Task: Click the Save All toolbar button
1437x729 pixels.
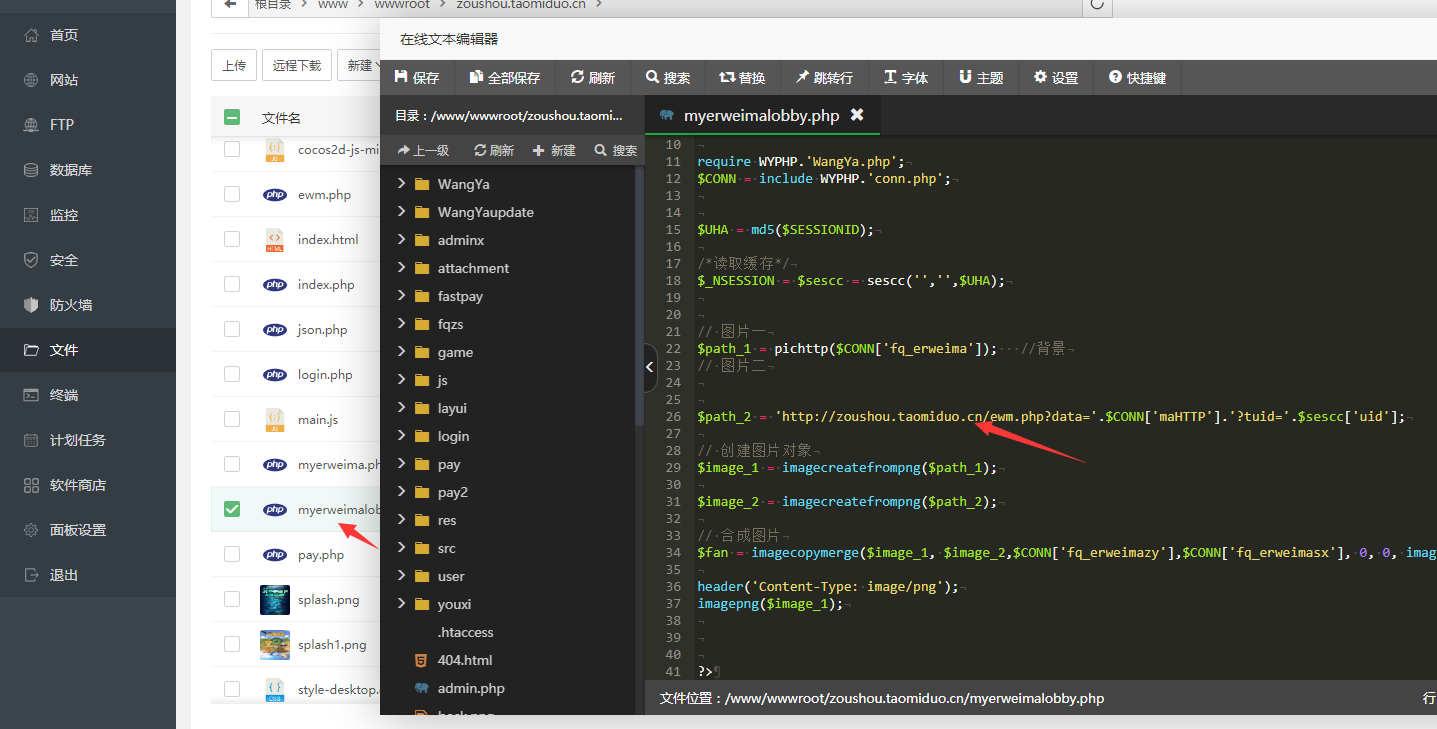Action: (x=504, y=77)
